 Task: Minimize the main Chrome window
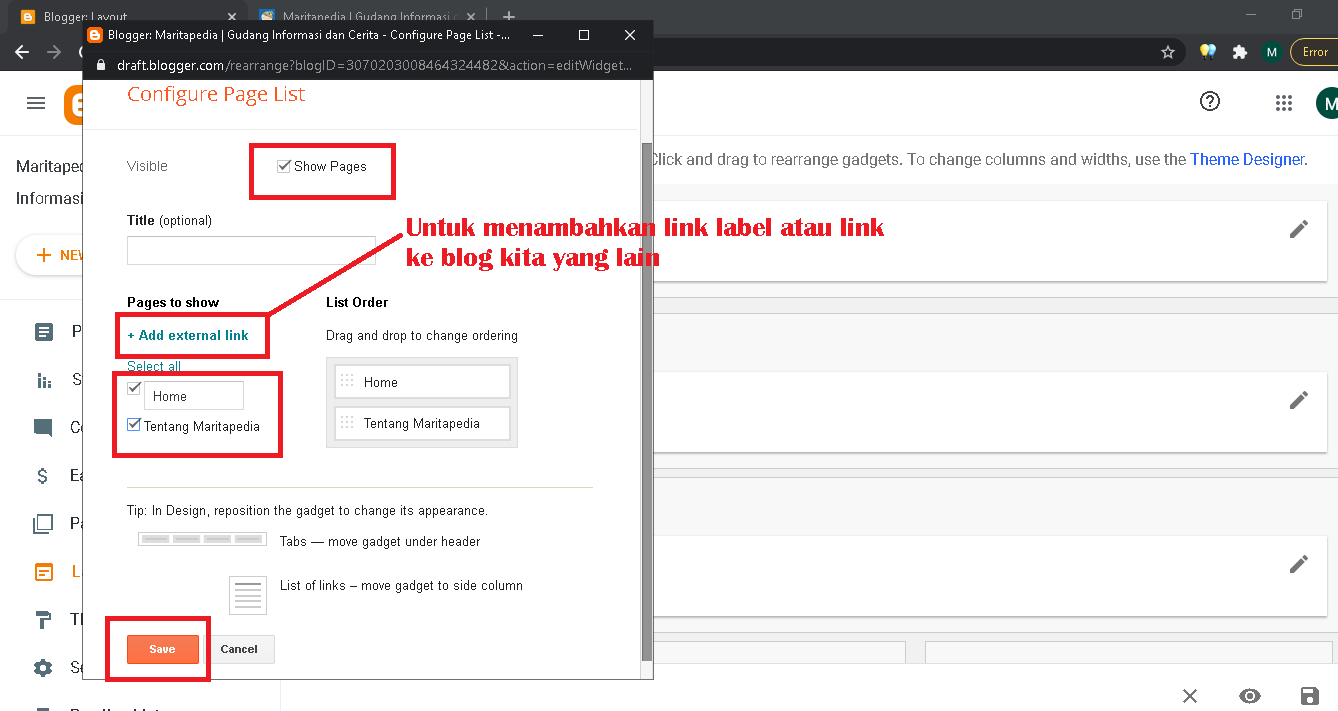pos(1251,14)
